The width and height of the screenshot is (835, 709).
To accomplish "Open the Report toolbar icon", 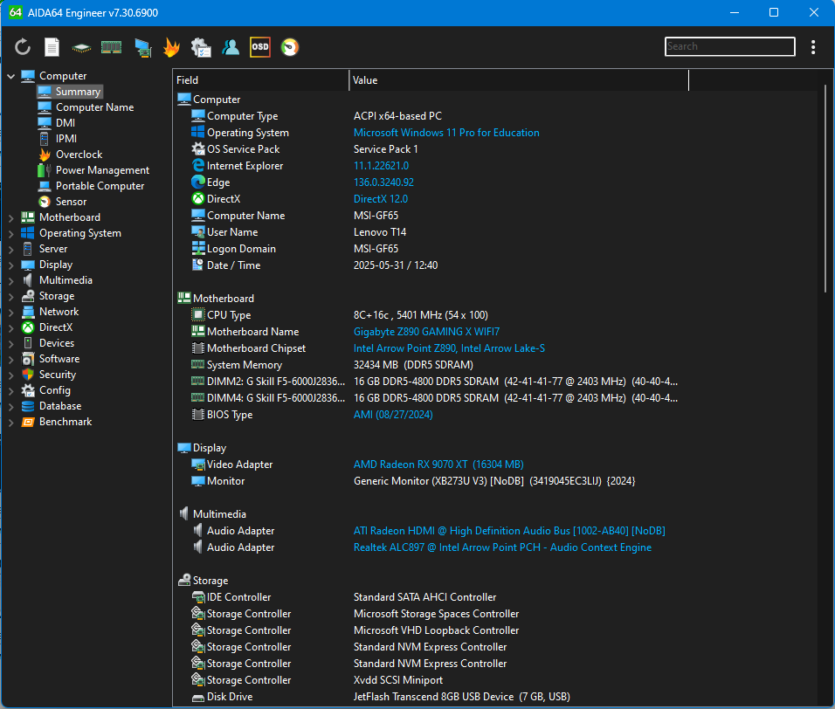I will point(52,47).
